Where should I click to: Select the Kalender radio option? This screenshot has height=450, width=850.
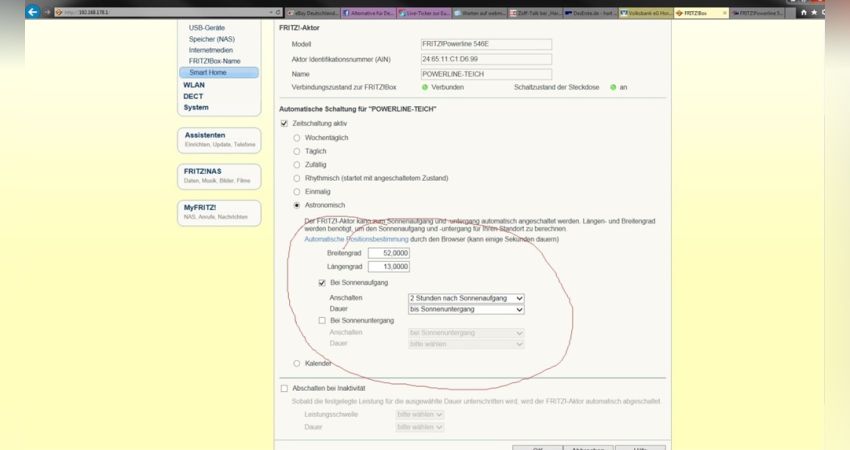click(x=297, y=364)
